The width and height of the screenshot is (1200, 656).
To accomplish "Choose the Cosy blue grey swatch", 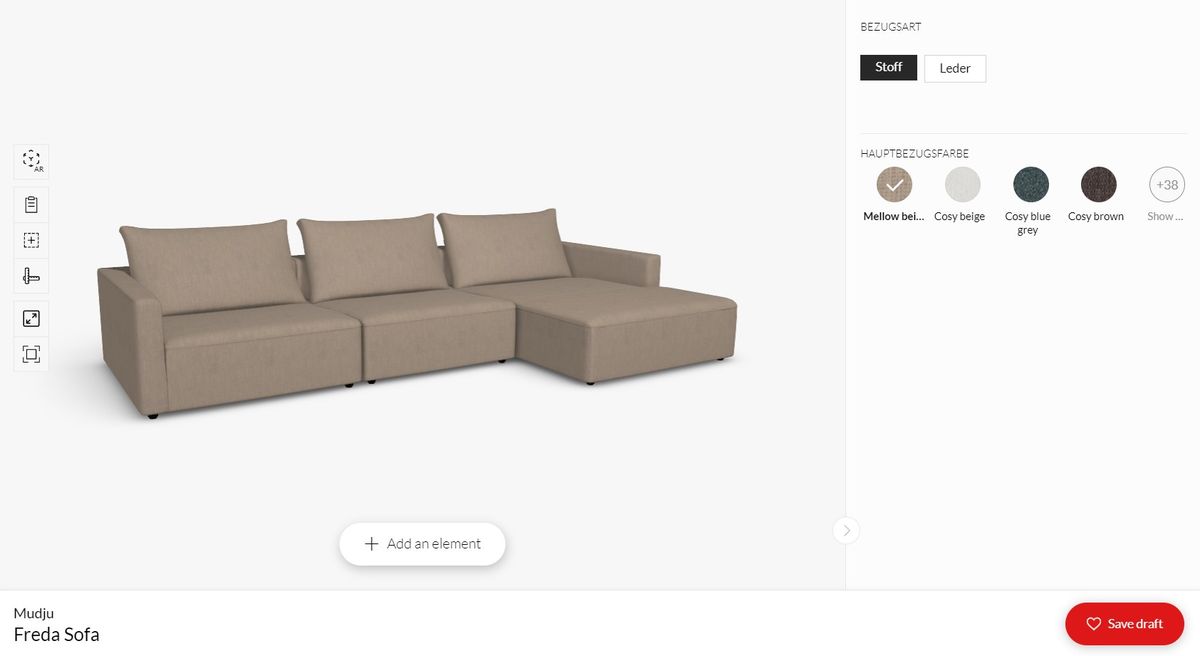I will pyautogui.click(x=1030, y=185).
